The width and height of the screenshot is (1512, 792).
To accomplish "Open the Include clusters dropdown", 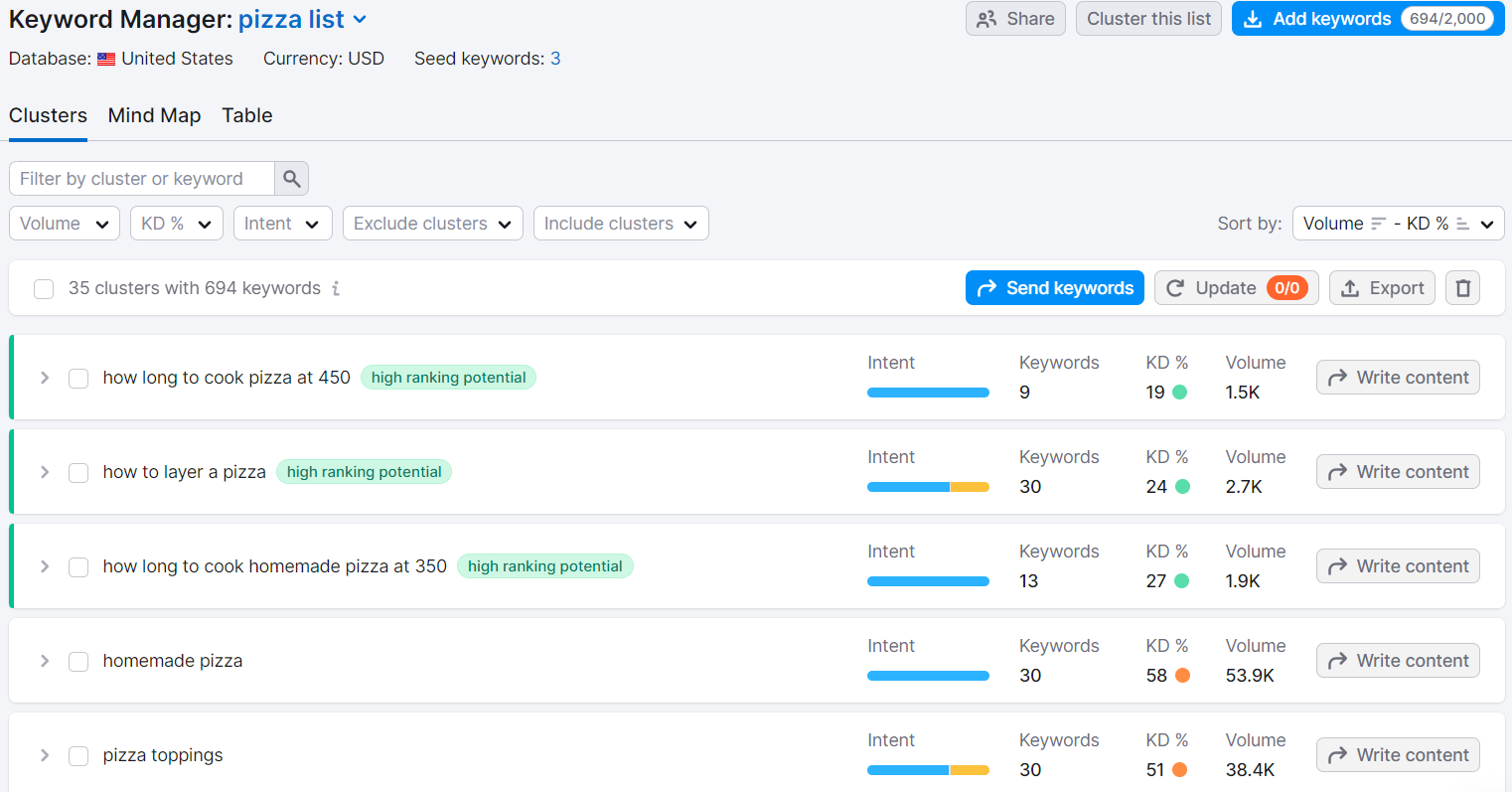I will pos(621,224).
